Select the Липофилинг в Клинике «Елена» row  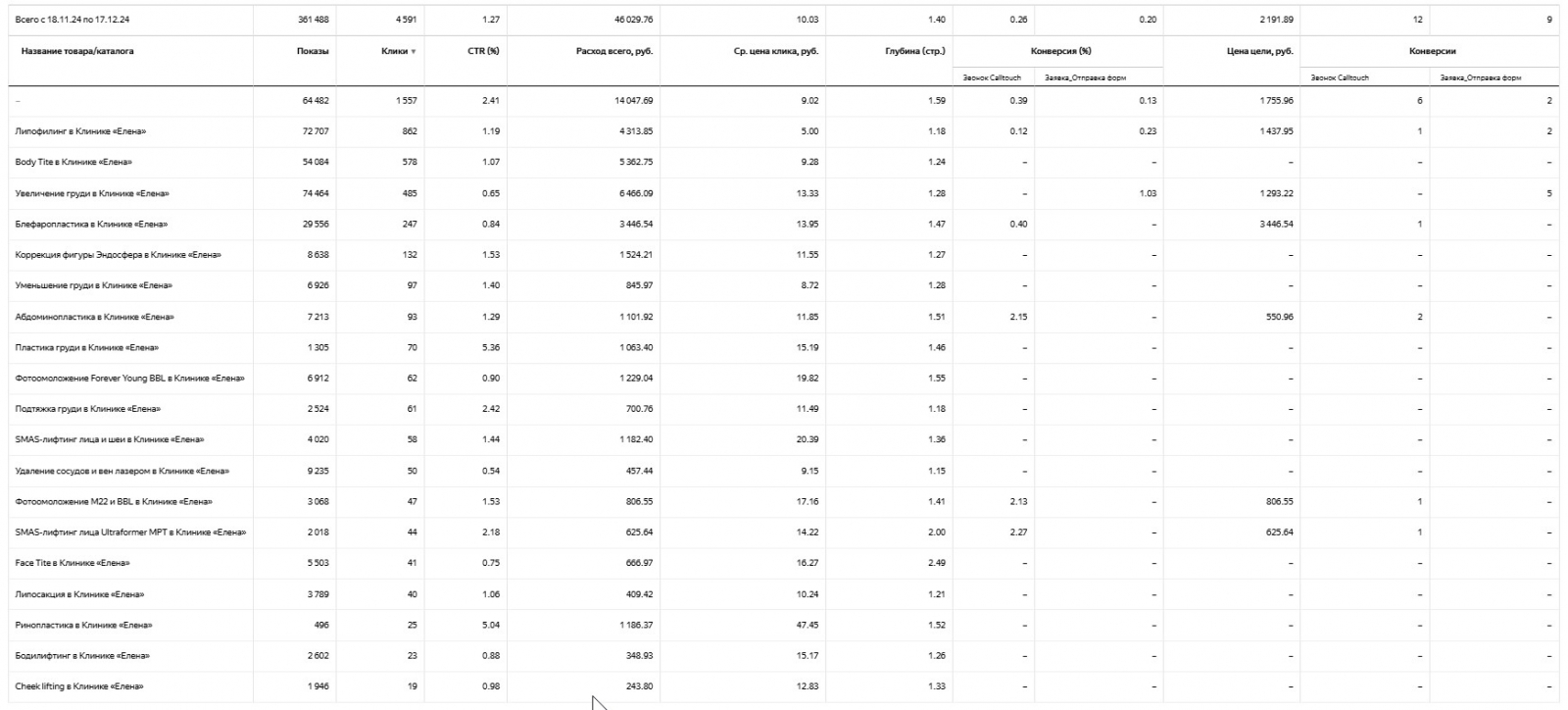click(x=80, y=131)
